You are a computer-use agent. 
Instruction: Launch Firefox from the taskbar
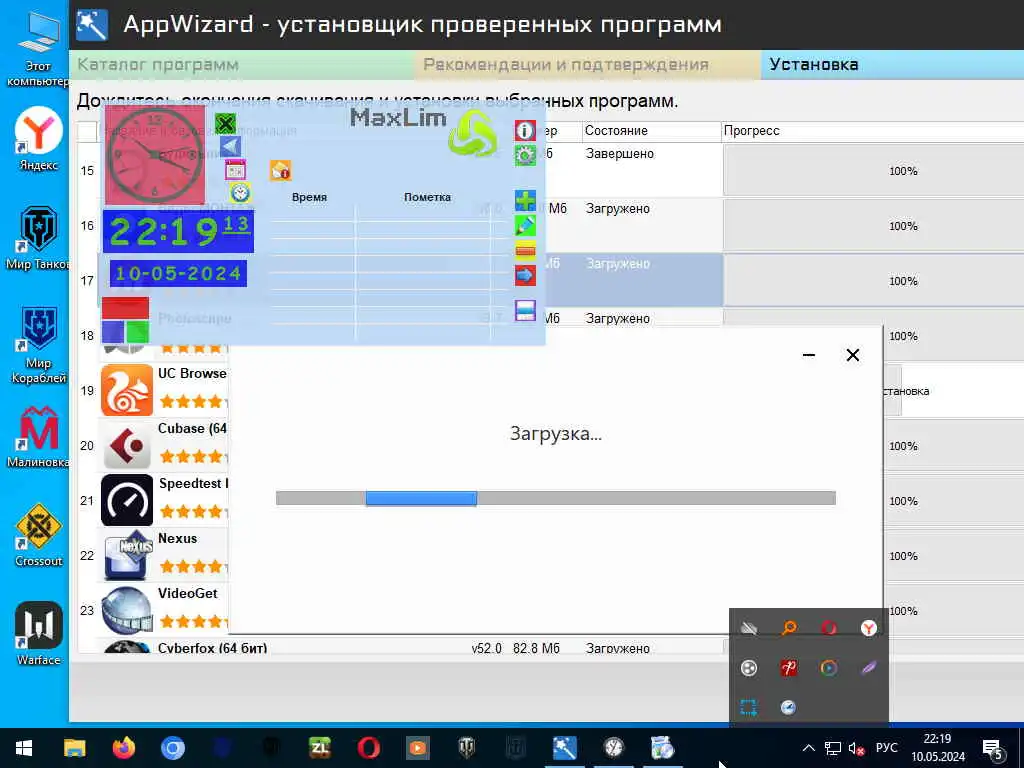pyautogui.click(x=123, y=748)
